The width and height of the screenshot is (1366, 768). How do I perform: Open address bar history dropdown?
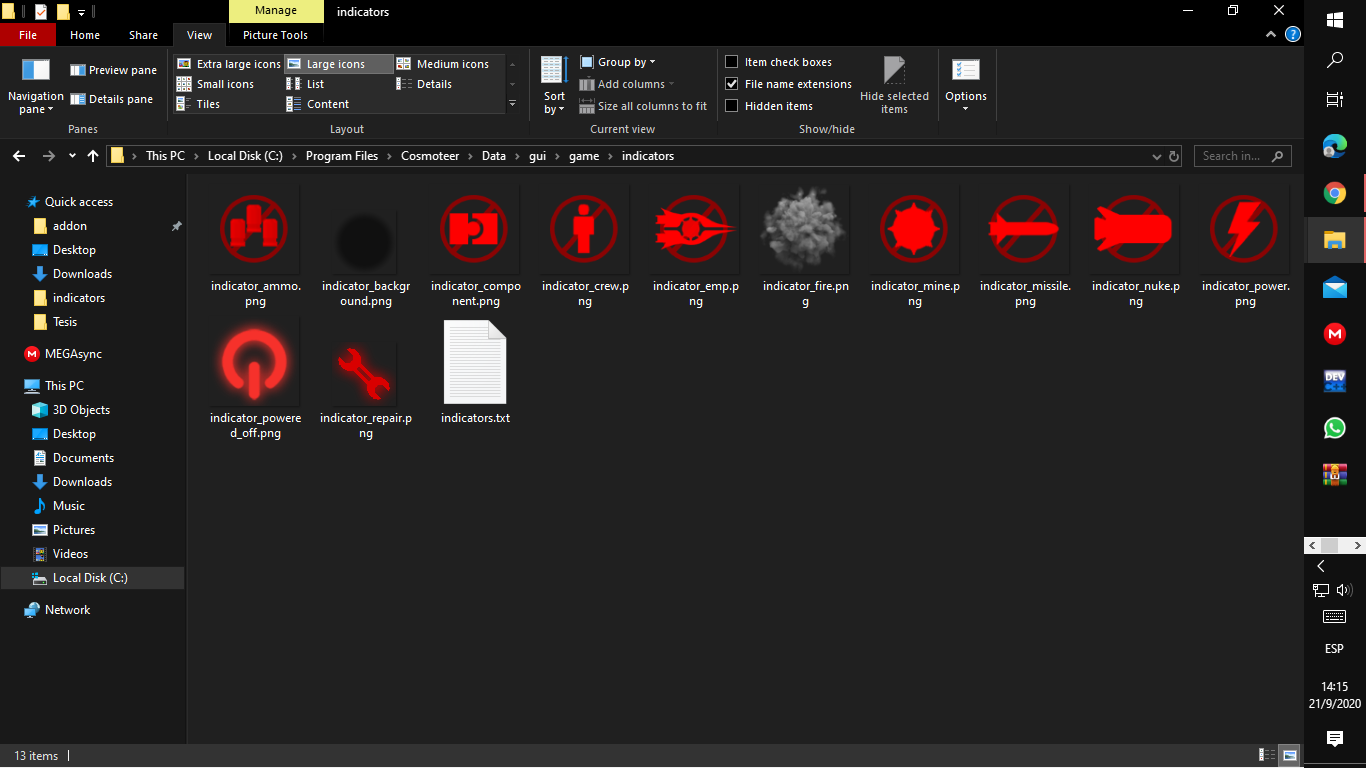[x=1155, y=156]
